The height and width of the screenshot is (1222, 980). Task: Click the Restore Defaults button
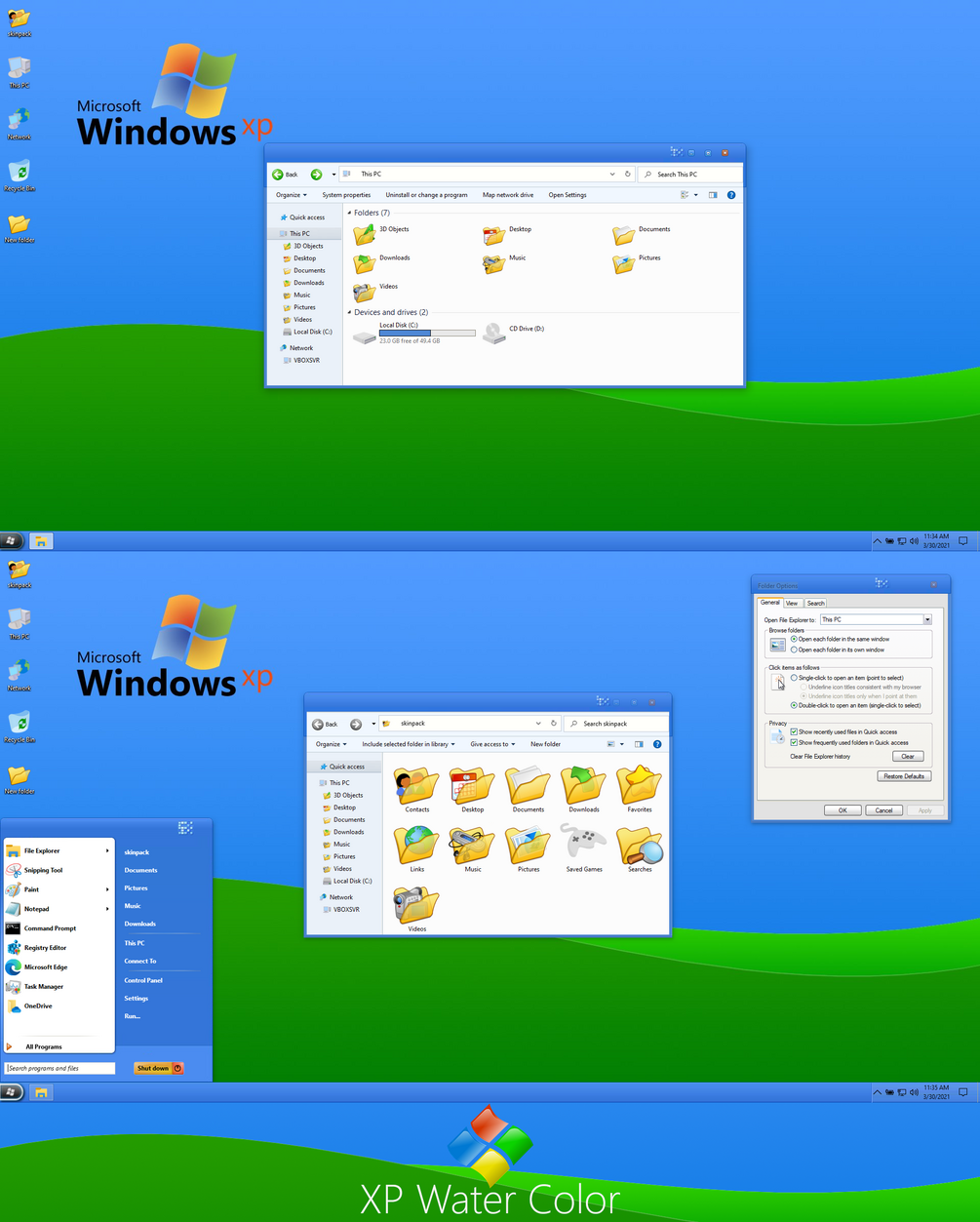click(x=904, y=776)
